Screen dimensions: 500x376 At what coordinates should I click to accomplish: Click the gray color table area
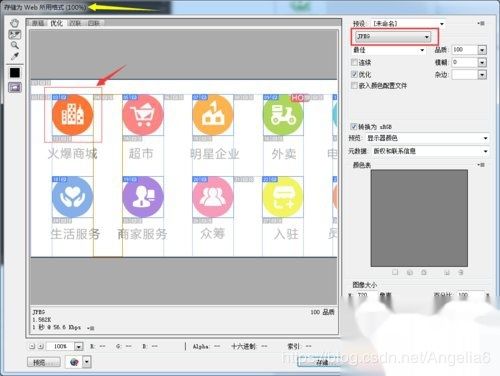click(x=419, y=218)
